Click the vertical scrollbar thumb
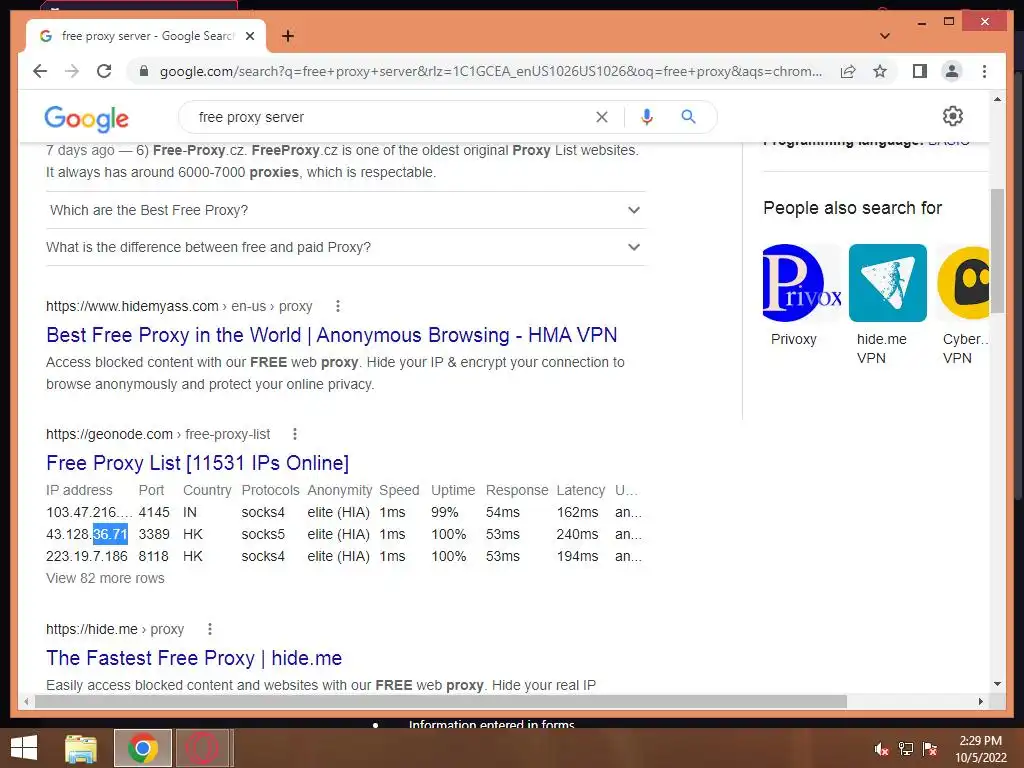1024x768 pixels. pos(997,251)
